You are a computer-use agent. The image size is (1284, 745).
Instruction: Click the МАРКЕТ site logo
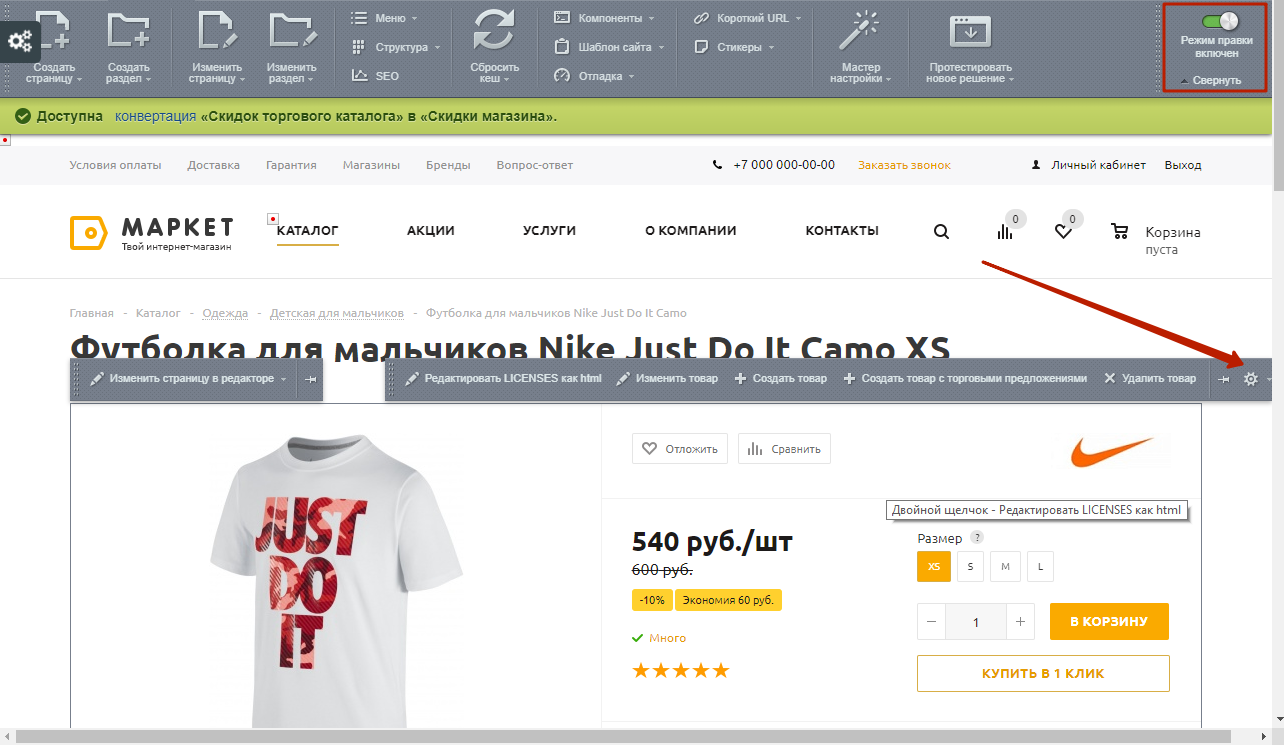pos(152,233)
